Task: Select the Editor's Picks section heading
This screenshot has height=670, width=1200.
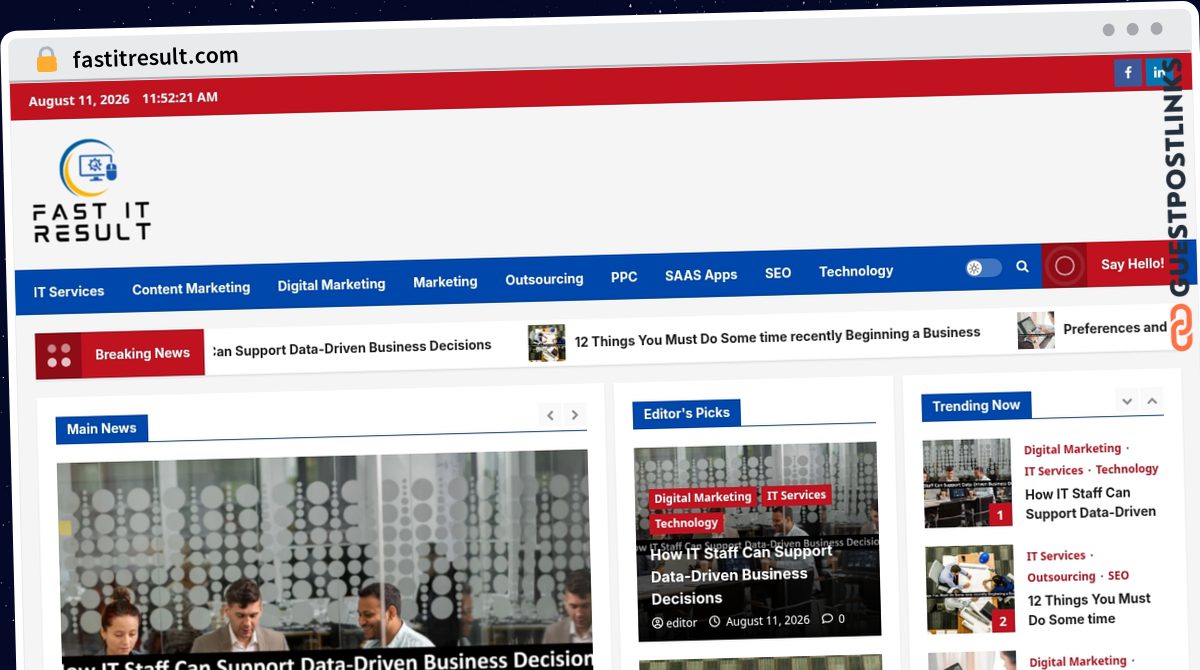Action: coord(686,413)
